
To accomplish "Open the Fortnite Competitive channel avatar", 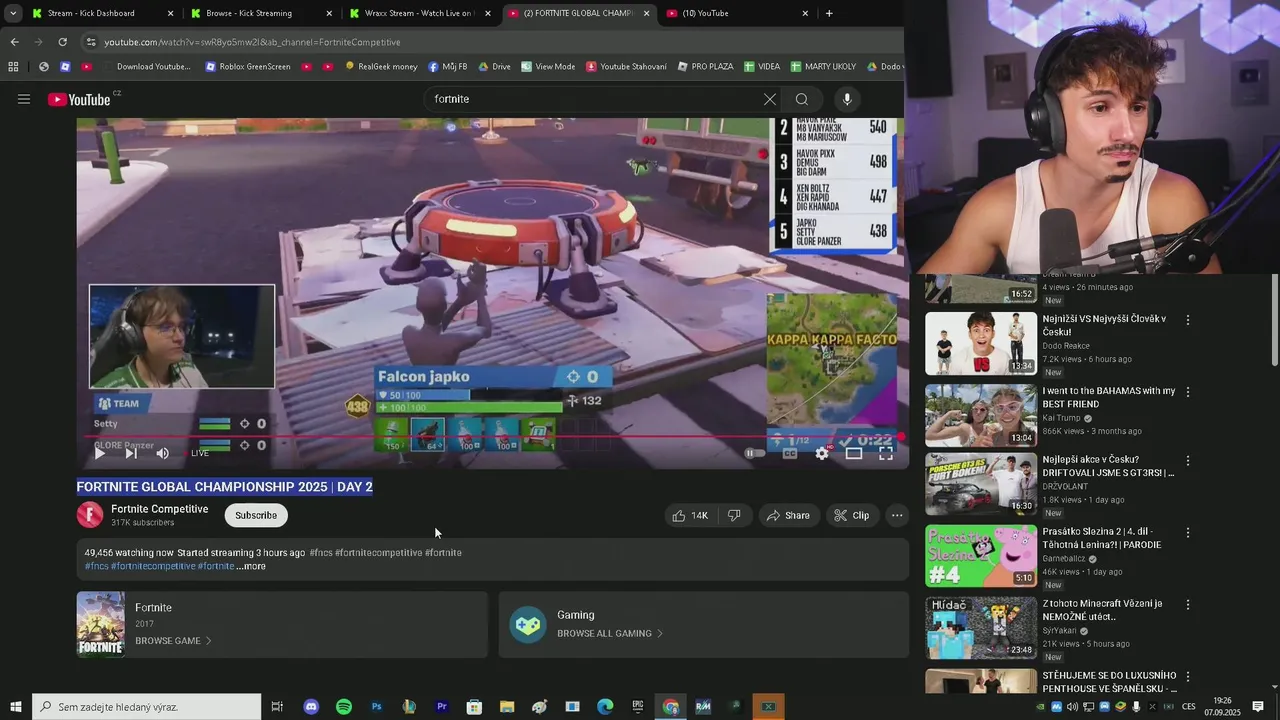I will click(90, 515).
